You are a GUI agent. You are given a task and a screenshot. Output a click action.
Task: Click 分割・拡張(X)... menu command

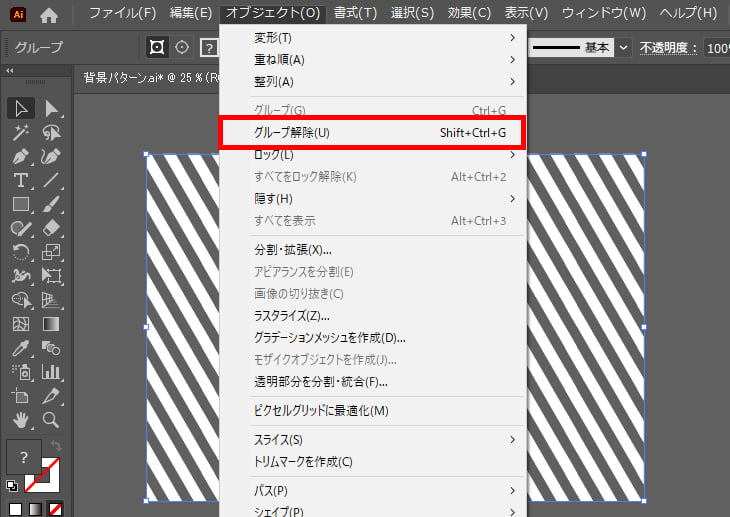293,249
